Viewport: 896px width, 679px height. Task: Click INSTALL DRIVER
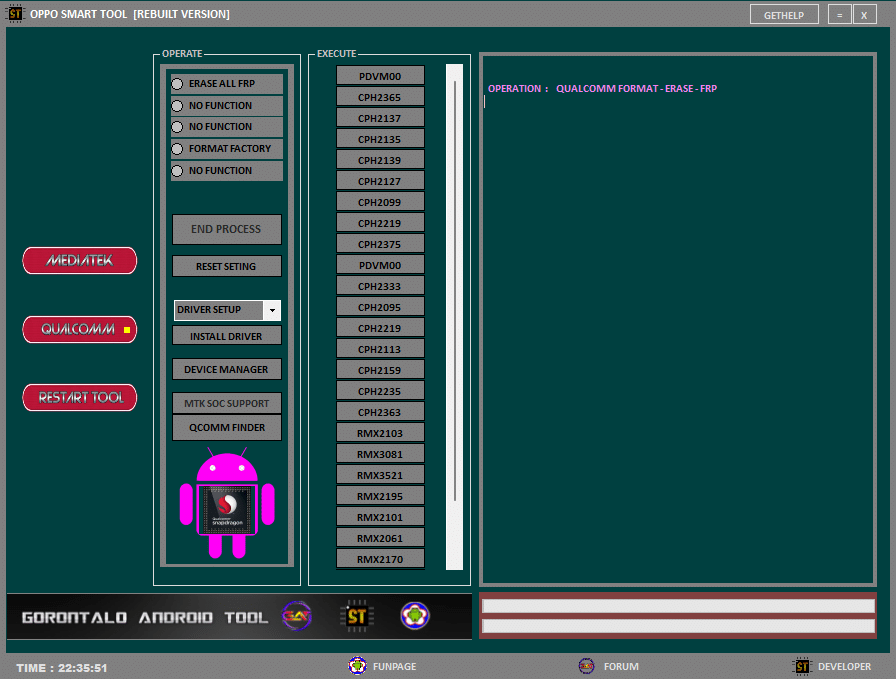click(x=227, y=336)
